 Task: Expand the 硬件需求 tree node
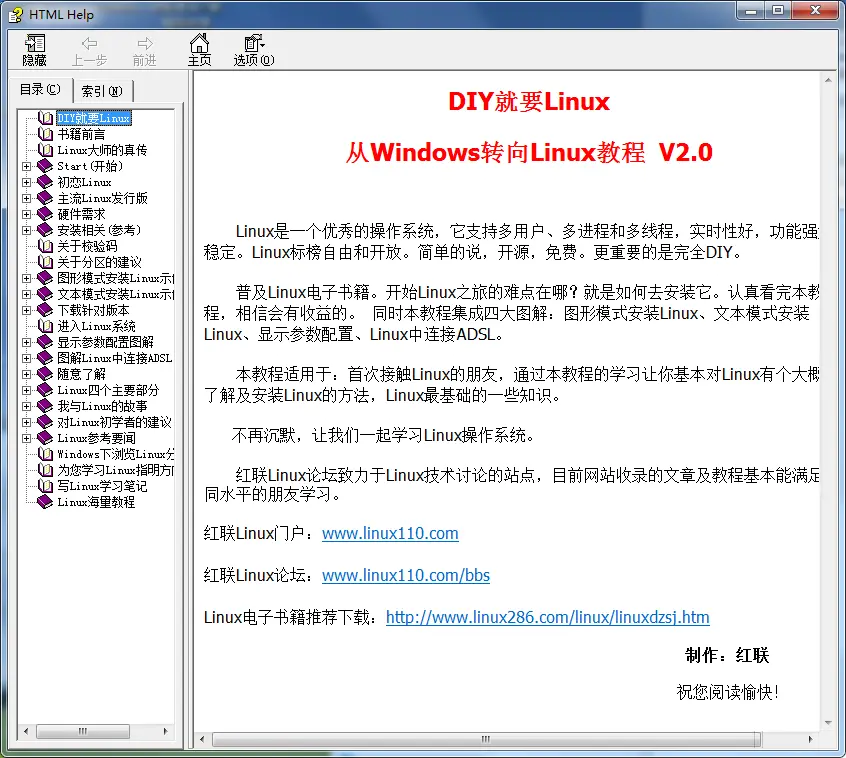click(27, 214)
